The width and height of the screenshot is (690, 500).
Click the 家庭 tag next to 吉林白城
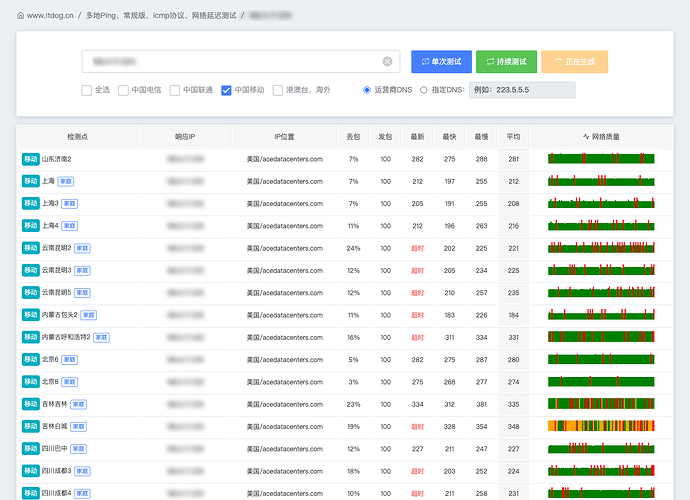(x=78, y=426)
